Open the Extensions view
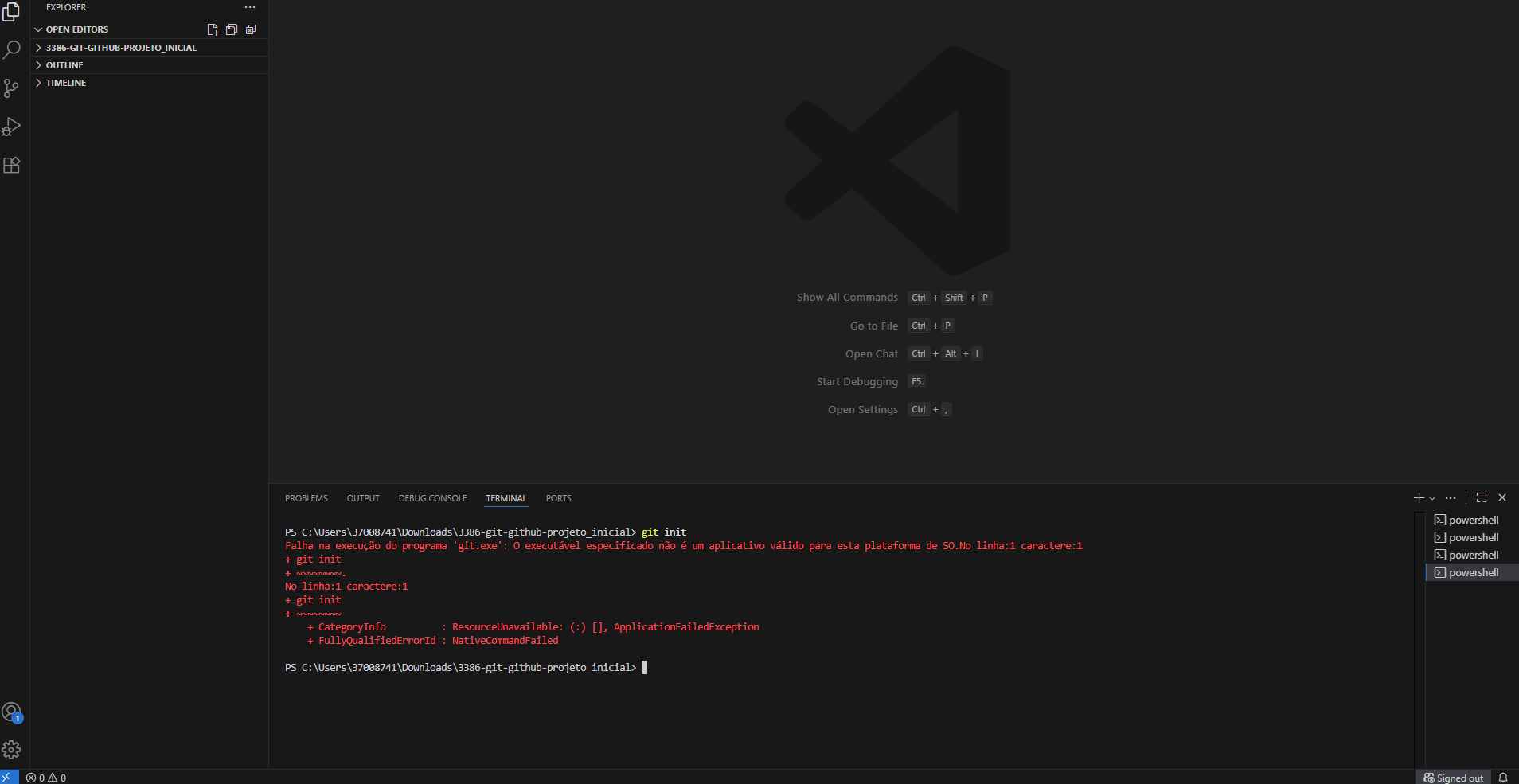Screen dimensions: 1519x784 pyautogui.click(x=12, y=166)
